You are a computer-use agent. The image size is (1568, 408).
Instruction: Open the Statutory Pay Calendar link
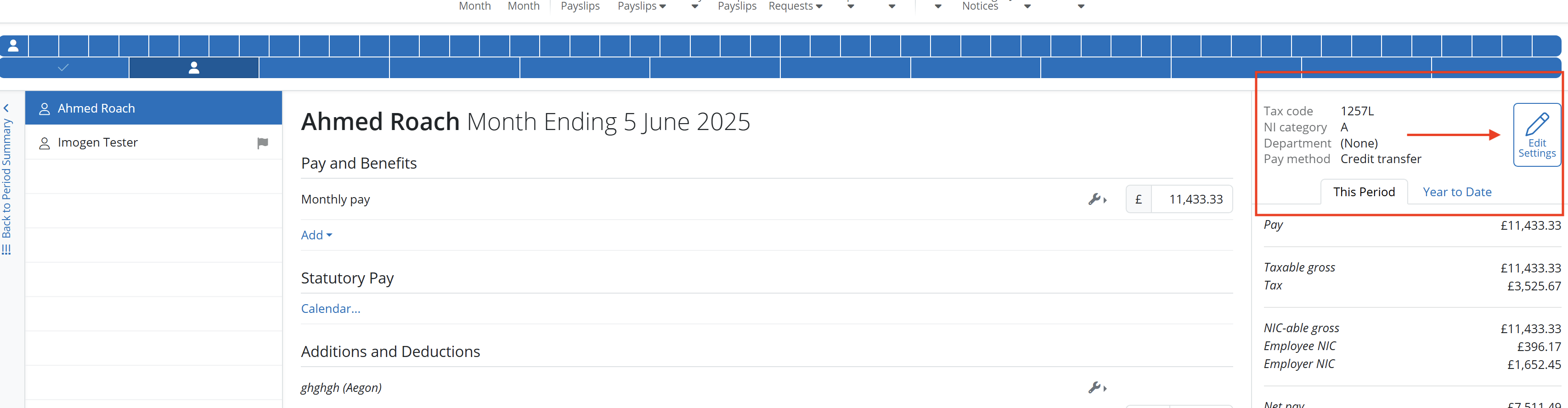click(x=331, y=309)
